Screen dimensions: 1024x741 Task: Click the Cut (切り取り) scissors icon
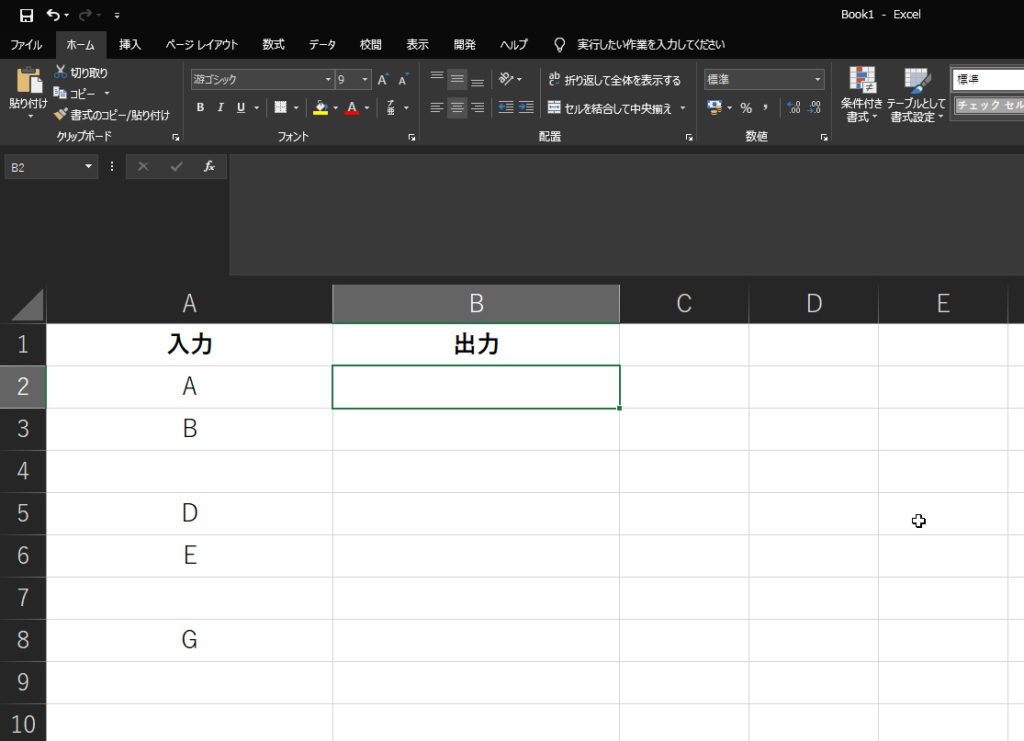(60, 73)
